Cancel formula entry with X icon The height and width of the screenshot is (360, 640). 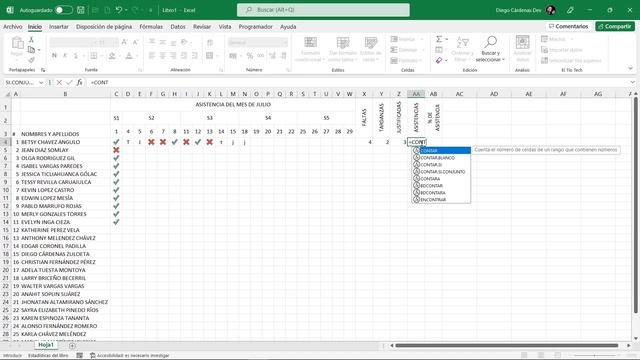(x=59, y=82)
